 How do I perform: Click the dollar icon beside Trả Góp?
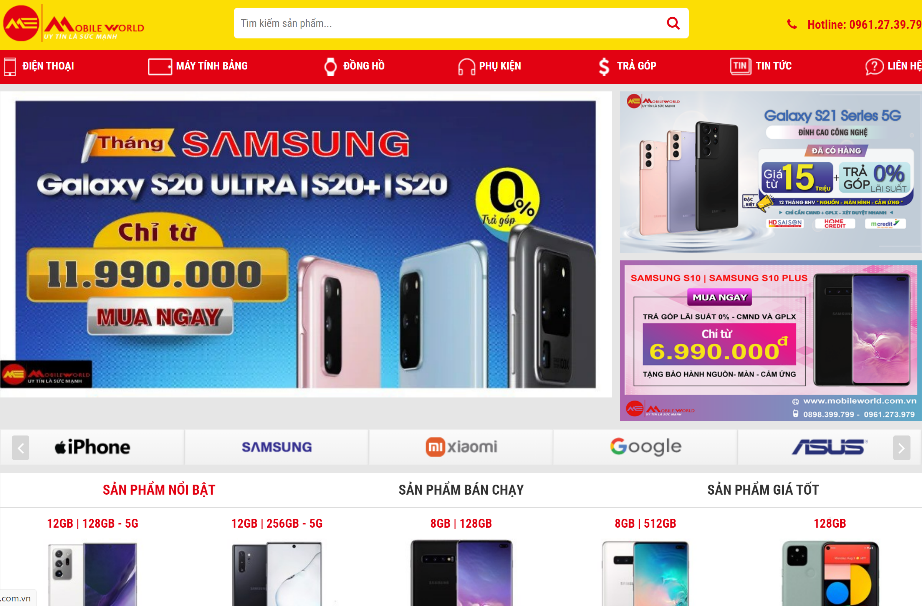point(604,66)
